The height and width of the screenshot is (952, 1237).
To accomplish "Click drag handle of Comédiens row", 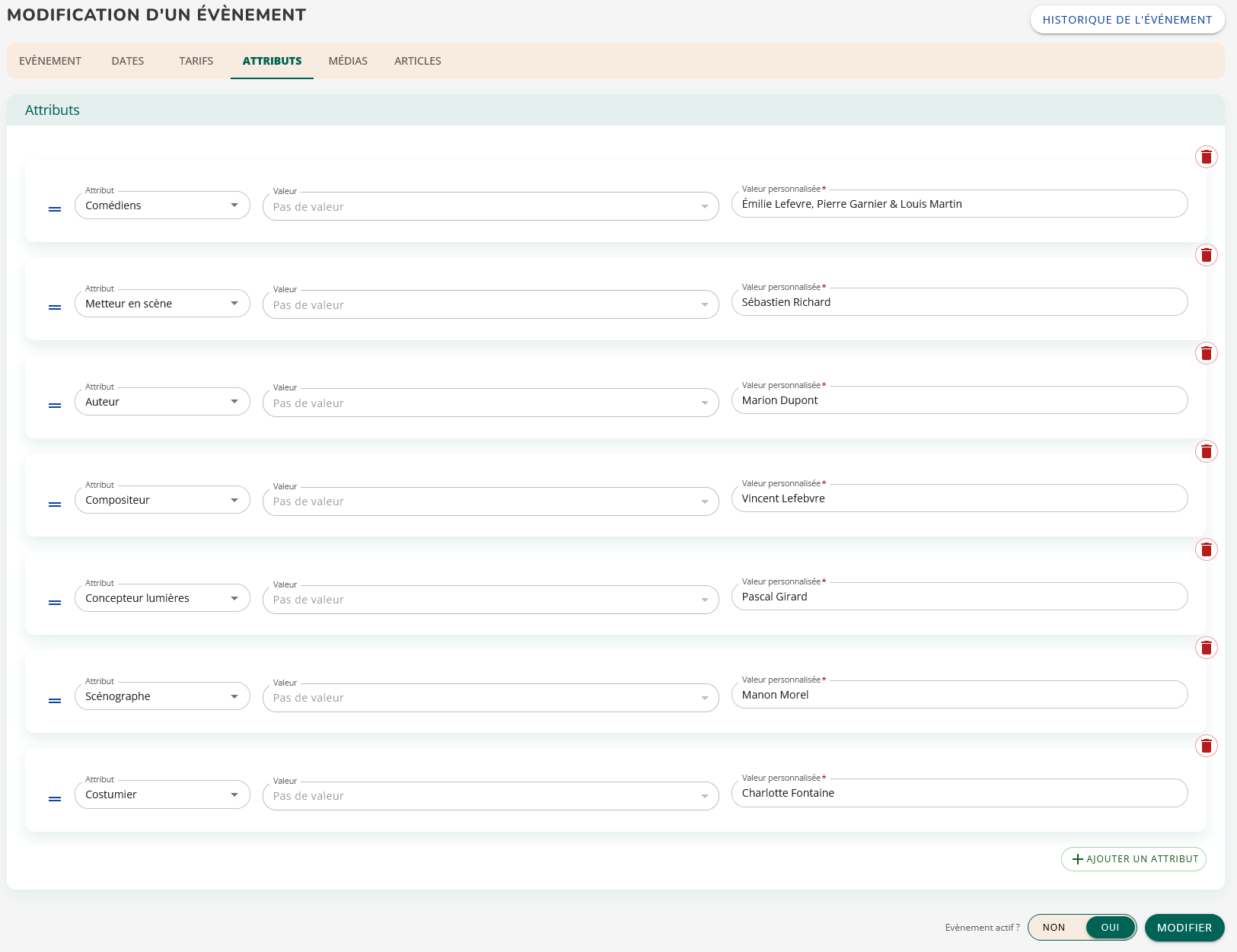I will (x=55, y=209).
